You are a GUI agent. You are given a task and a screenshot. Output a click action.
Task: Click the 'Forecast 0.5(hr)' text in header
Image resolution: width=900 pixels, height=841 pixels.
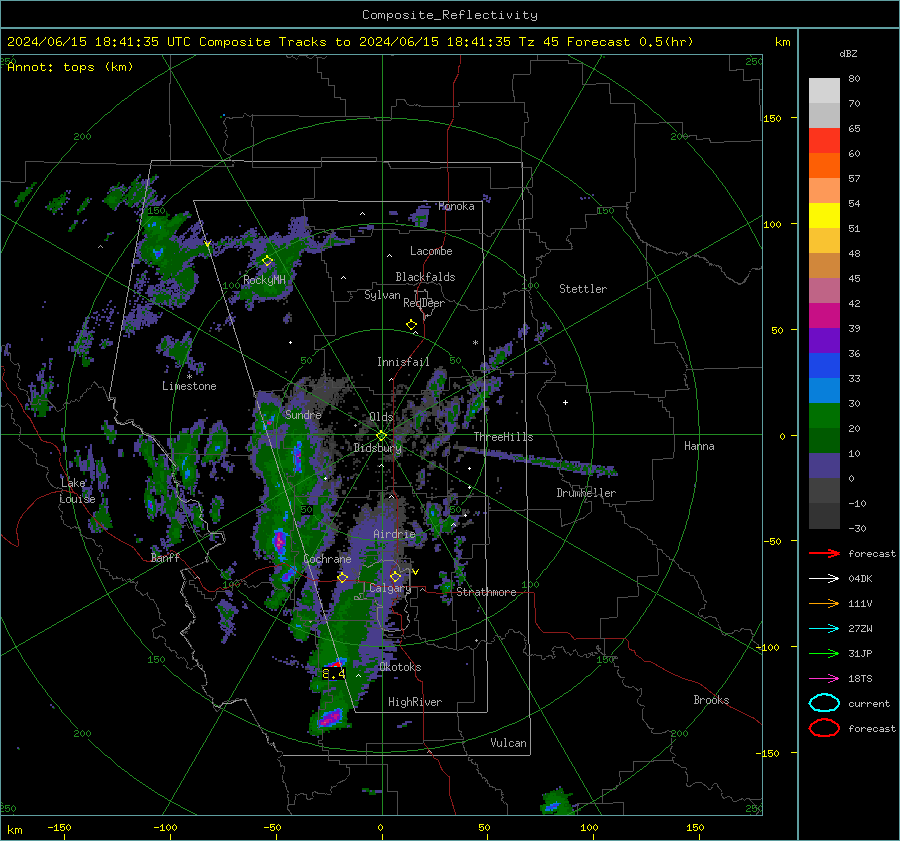[630, 42]
